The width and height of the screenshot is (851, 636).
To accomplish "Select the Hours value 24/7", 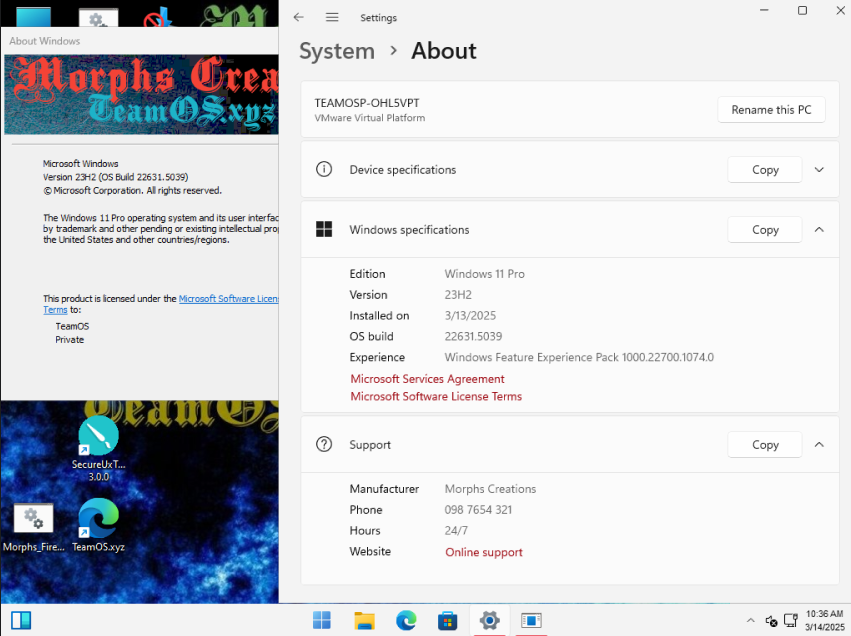I will pos(456,531).
